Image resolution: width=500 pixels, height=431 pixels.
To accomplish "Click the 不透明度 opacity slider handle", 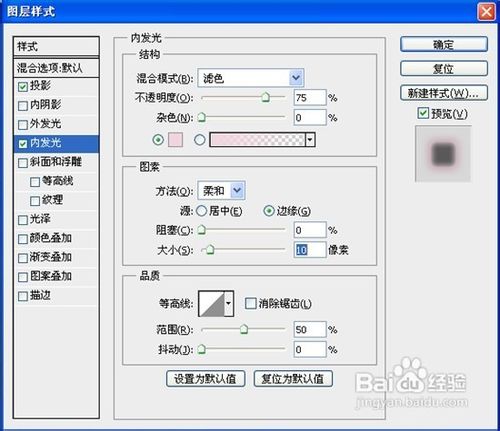I will pyautogui.click(x=265, y=97).
